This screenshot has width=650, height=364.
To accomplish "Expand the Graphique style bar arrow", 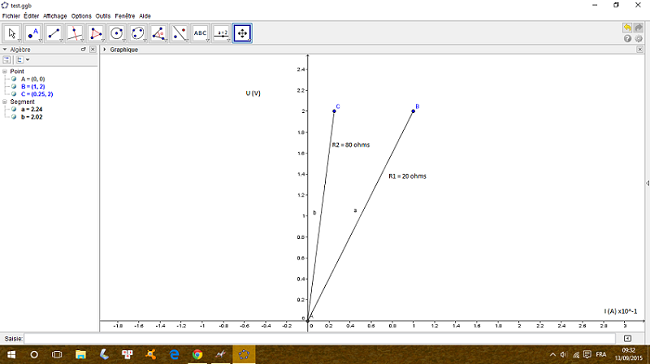I will [x=104, y=49].
